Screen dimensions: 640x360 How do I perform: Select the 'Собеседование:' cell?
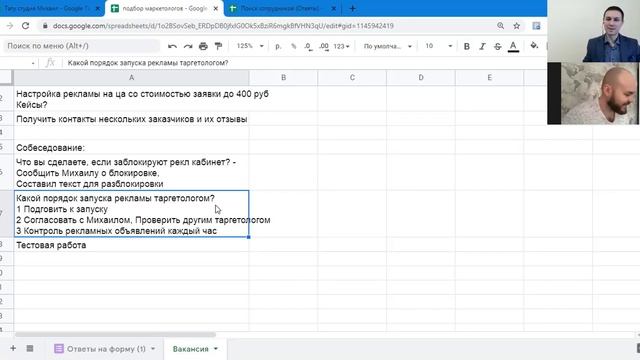[x=131, y=147]
